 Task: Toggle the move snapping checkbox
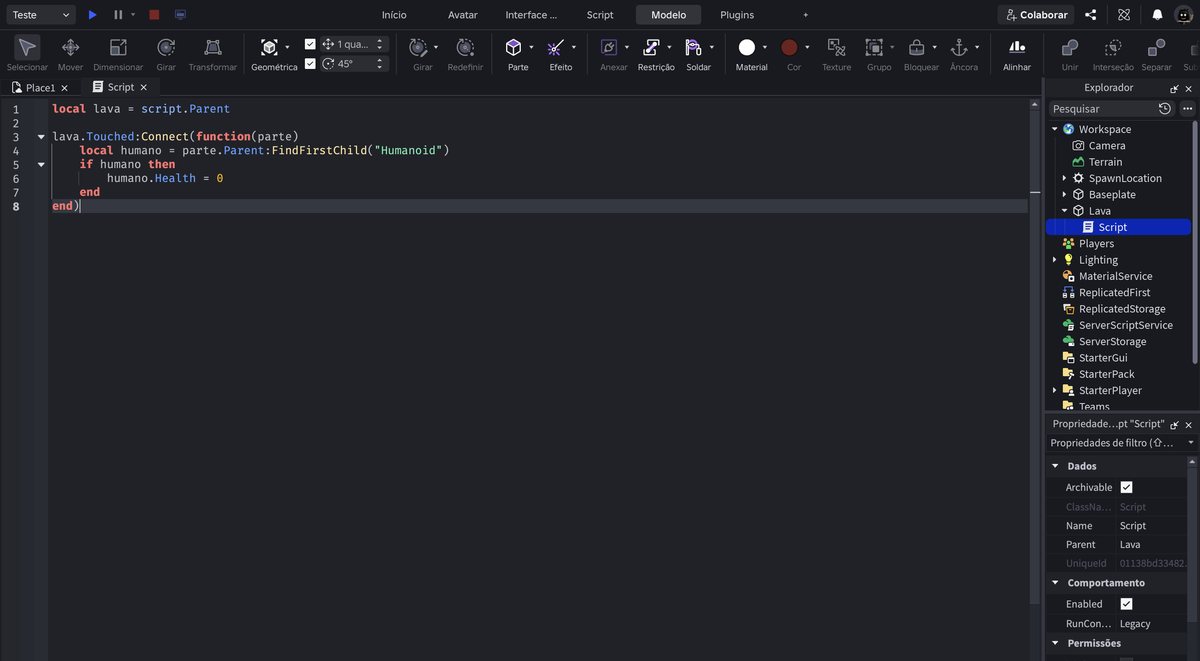pos(310,44)
